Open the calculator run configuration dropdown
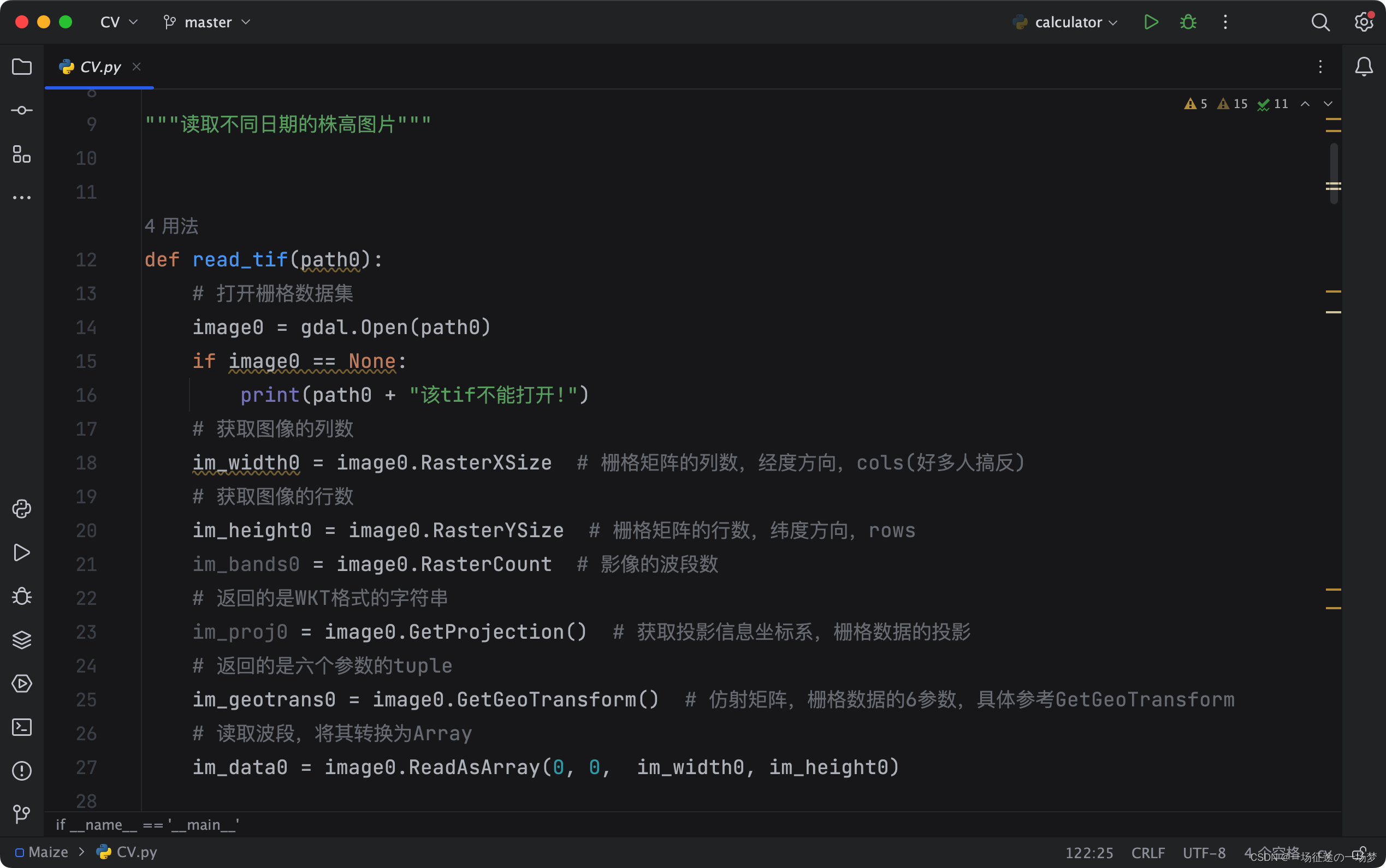The width and height of the screenshot is (1386, 868). pos(1065,22)
